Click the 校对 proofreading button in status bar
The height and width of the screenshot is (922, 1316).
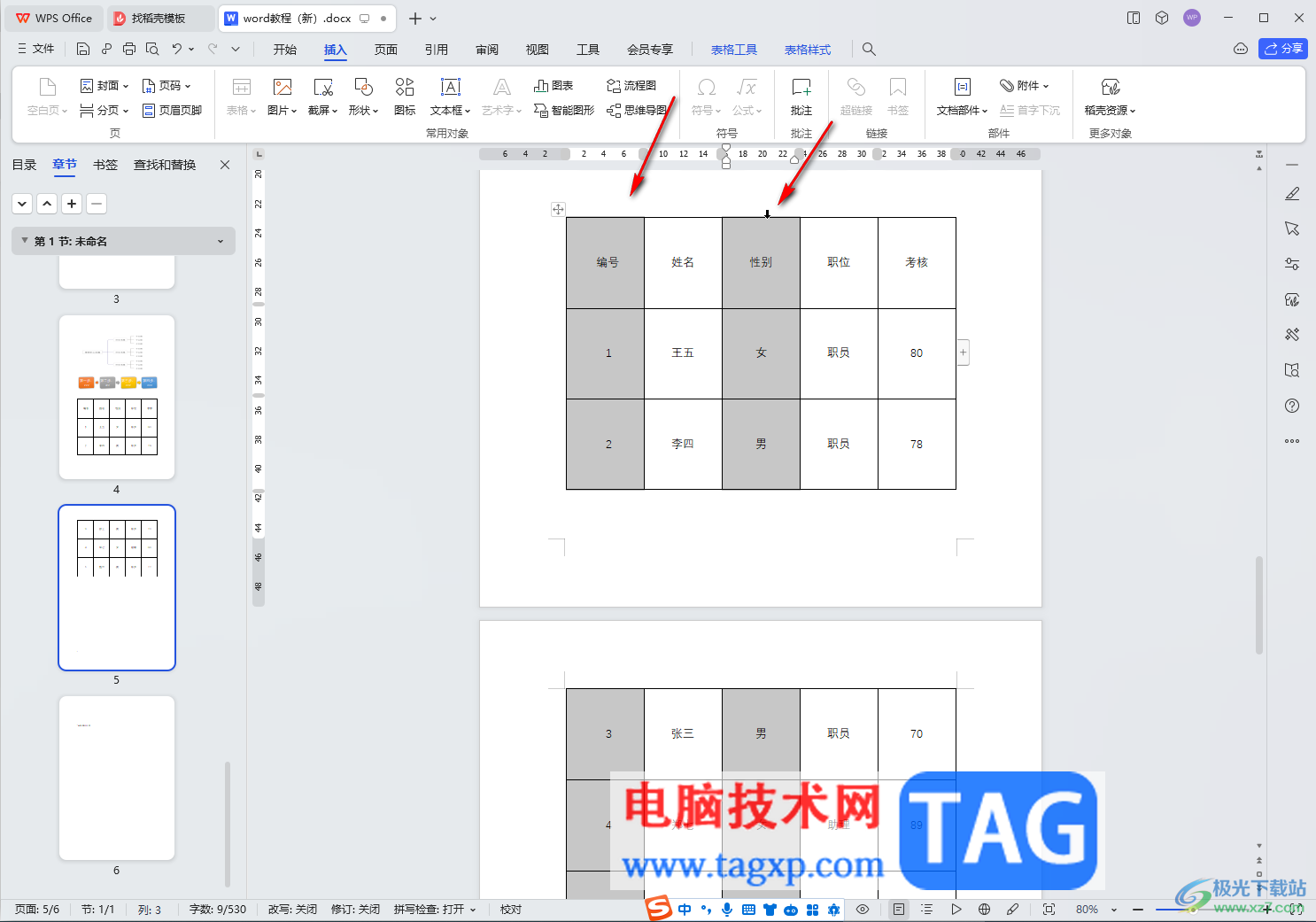coord(511,910)
